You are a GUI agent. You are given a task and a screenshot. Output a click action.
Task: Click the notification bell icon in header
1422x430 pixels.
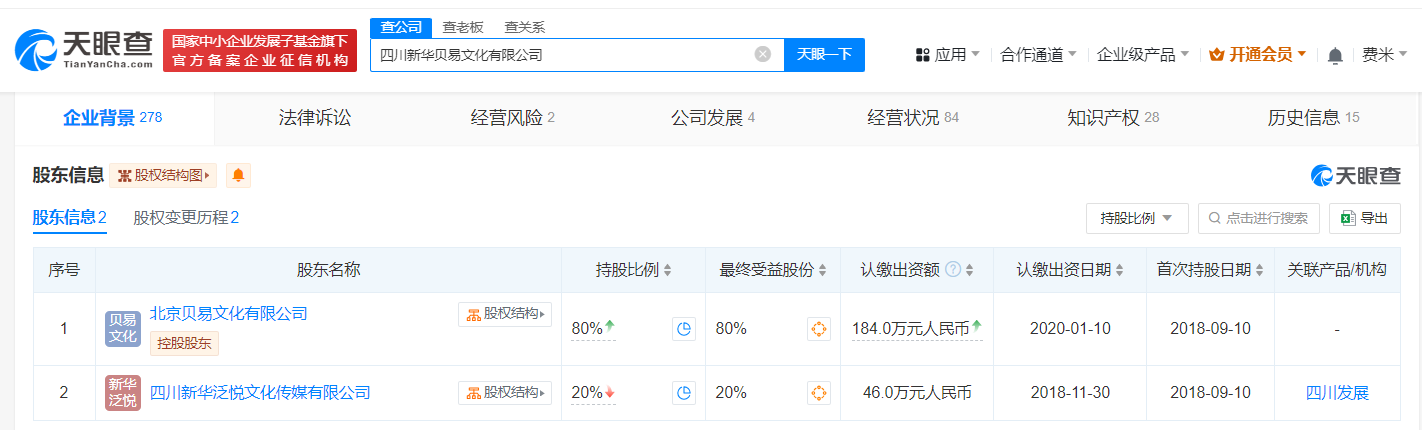coord(1335,56)
